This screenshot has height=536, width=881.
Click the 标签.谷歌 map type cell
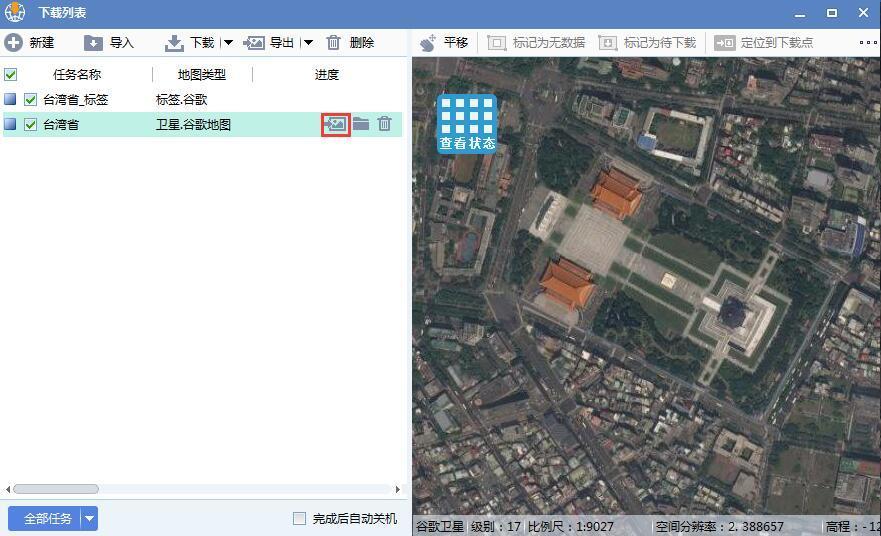pyautogui.click(x=181, y=100)
